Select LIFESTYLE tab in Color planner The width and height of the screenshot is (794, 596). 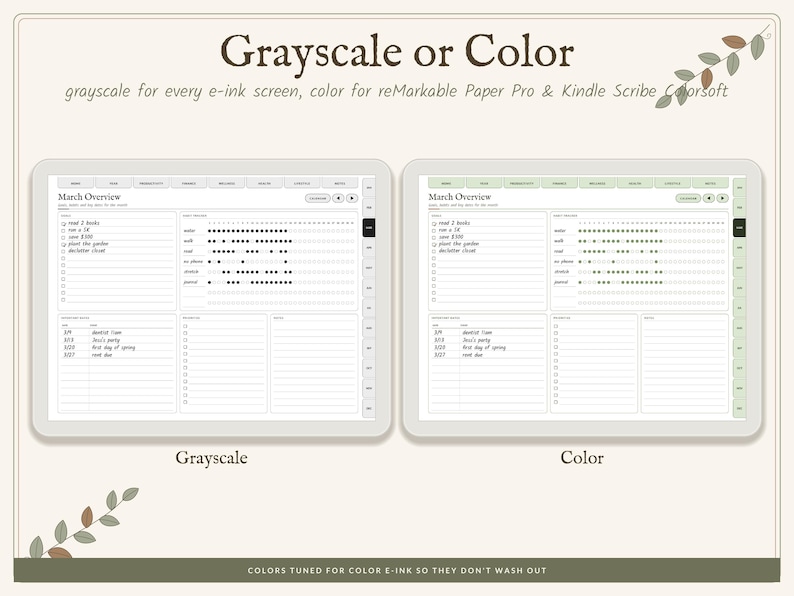click(x=673, y=183)
